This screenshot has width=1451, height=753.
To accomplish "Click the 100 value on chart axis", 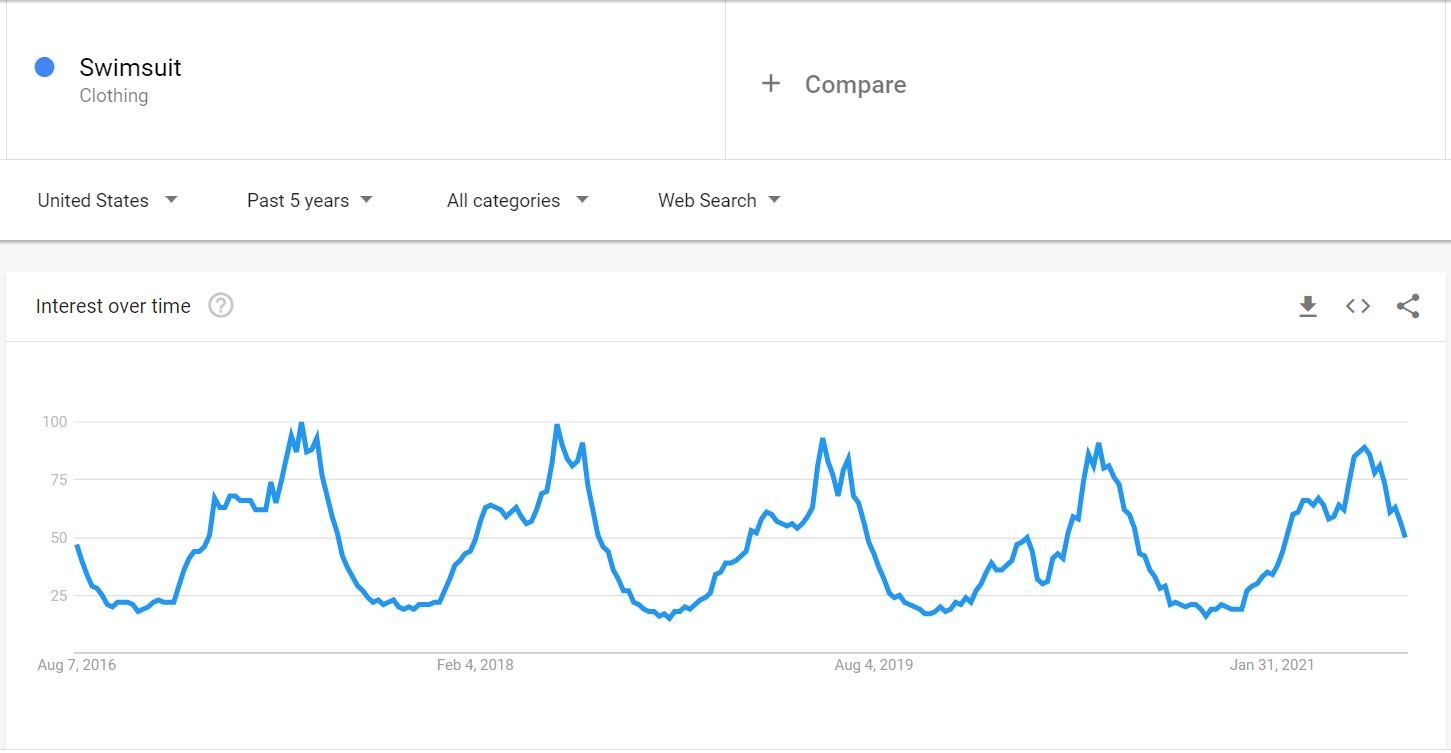I will click(x=54, y=422).
